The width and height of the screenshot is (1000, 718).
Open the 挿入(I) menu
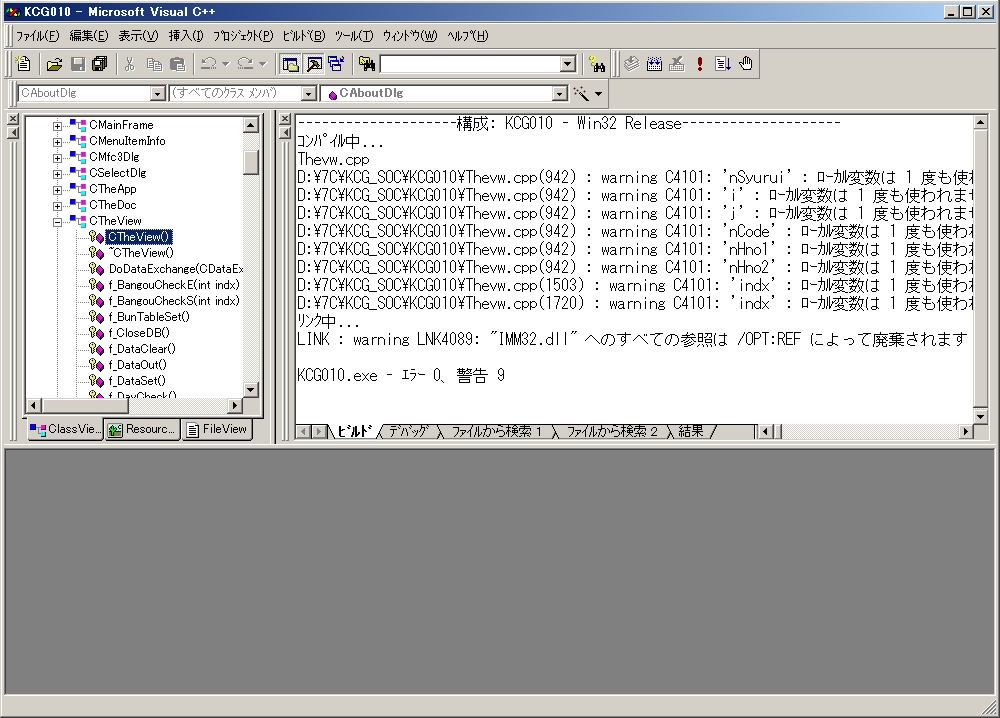click(186, 36)
